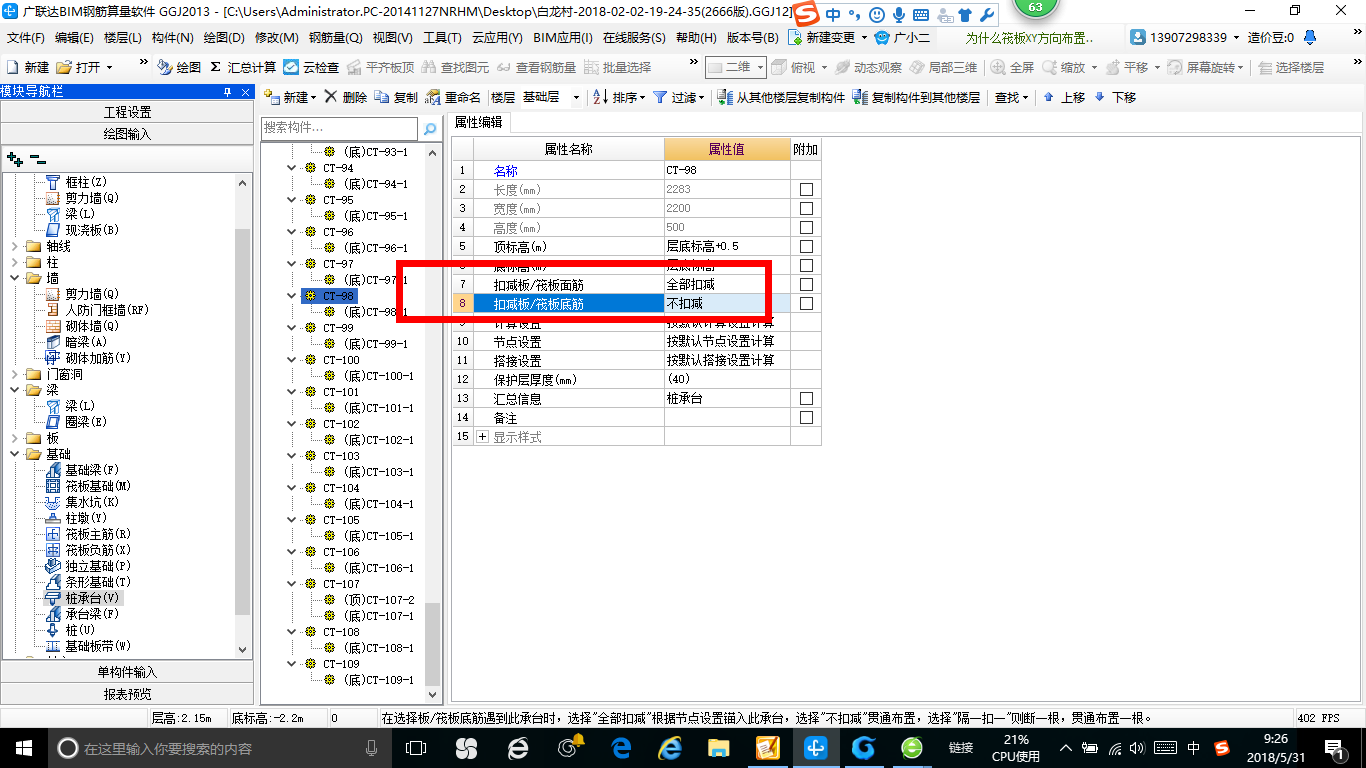Expand the 轴线 folder in navigation tree

14,246
